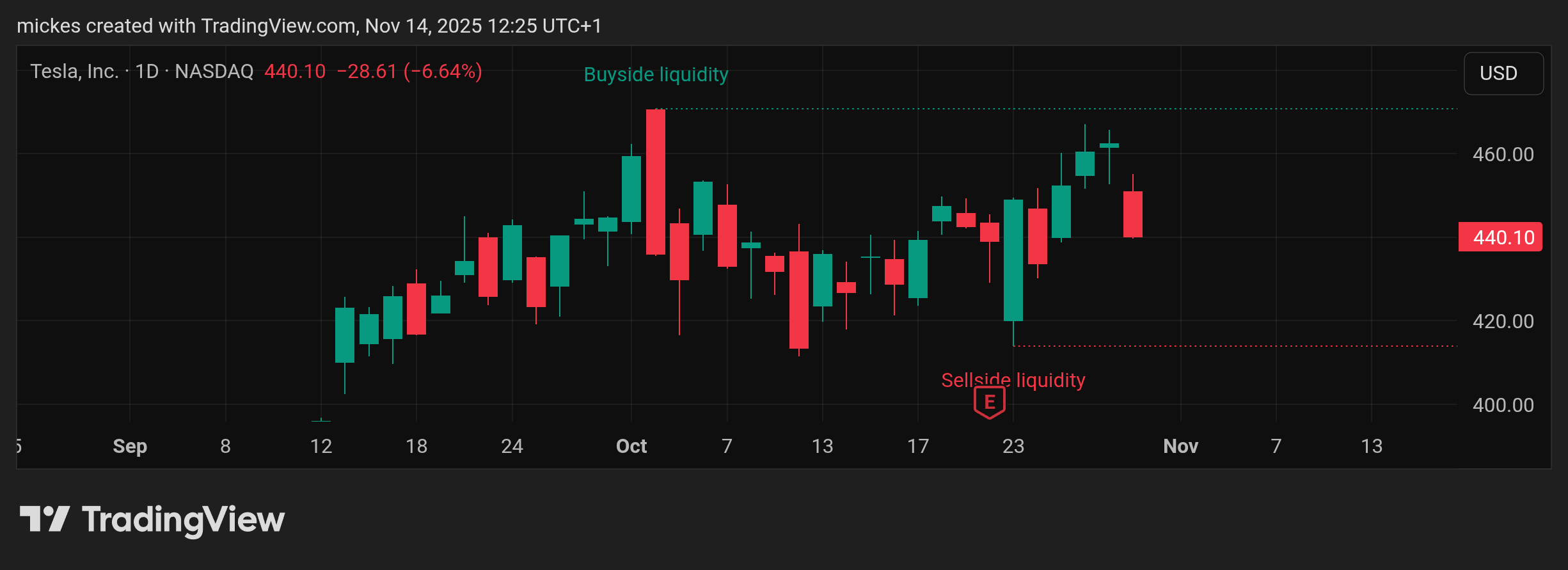Screen dimensions: 1568x570
Task: Click the tall red candle at buyside line
Action: point(655,182)
